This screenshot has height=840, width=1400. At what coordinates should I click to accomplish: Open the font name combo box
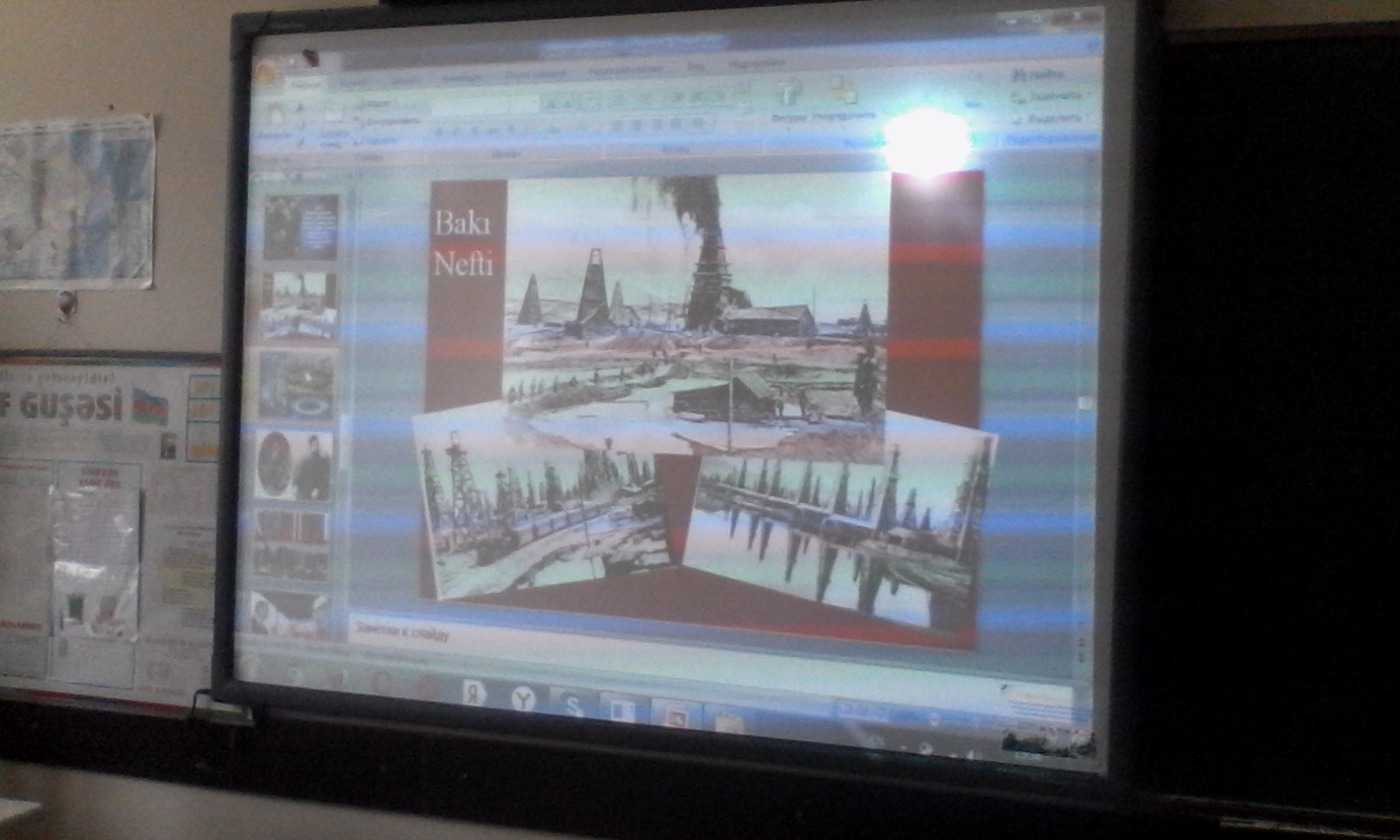[x=471, y=107]
